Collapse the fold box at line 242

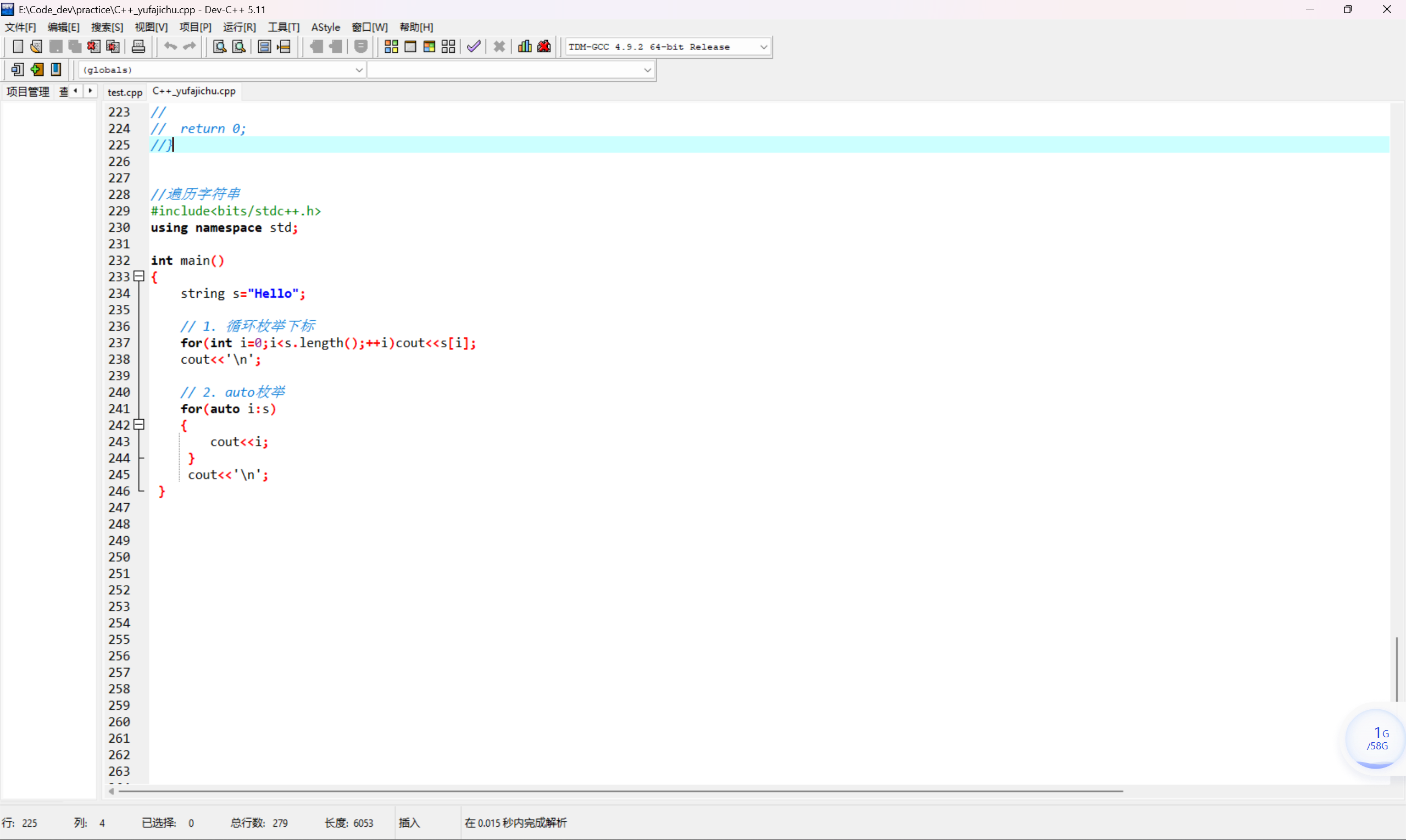pos(138,425)
